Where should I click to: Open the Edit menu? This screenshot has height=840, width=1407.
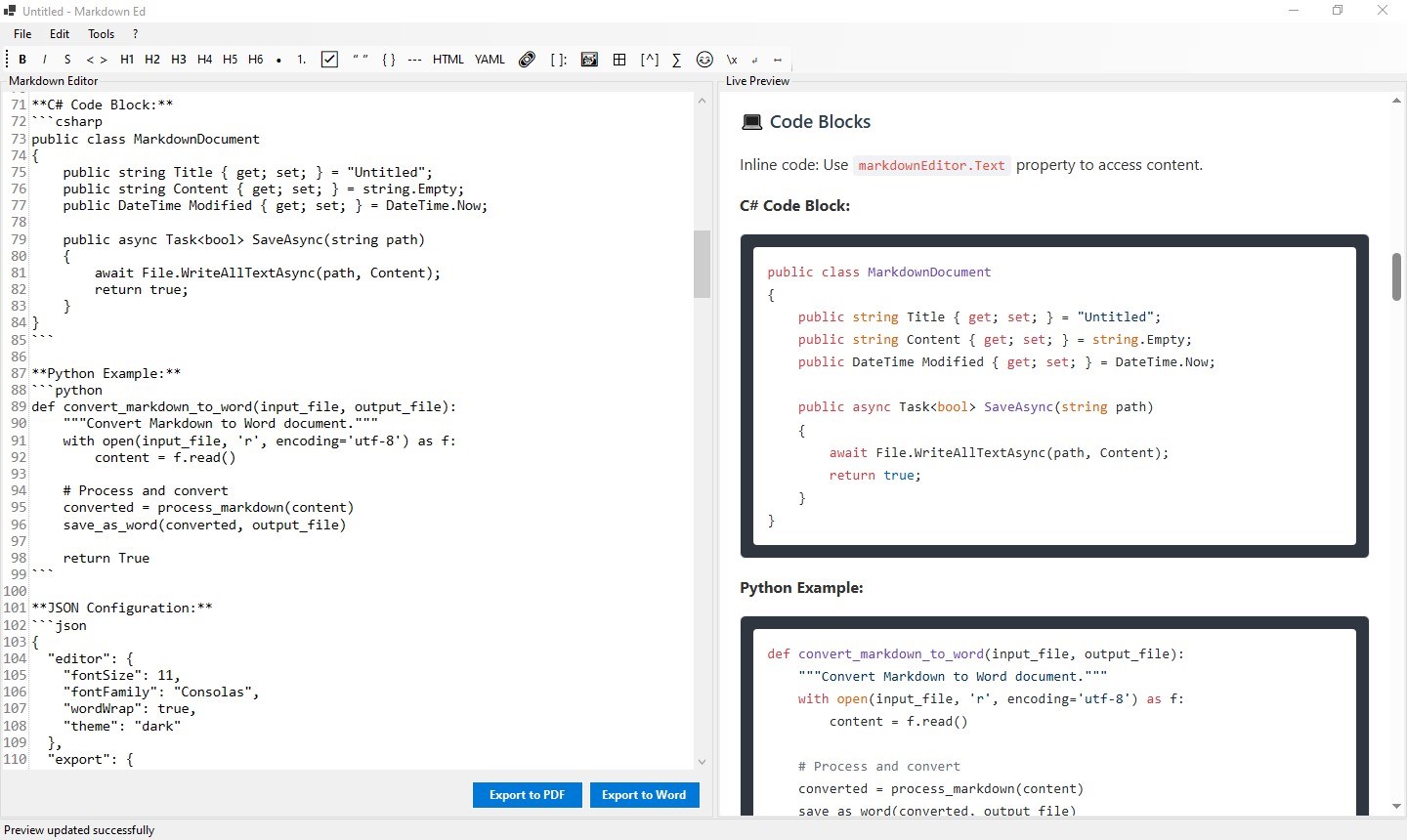pos(60,33)
